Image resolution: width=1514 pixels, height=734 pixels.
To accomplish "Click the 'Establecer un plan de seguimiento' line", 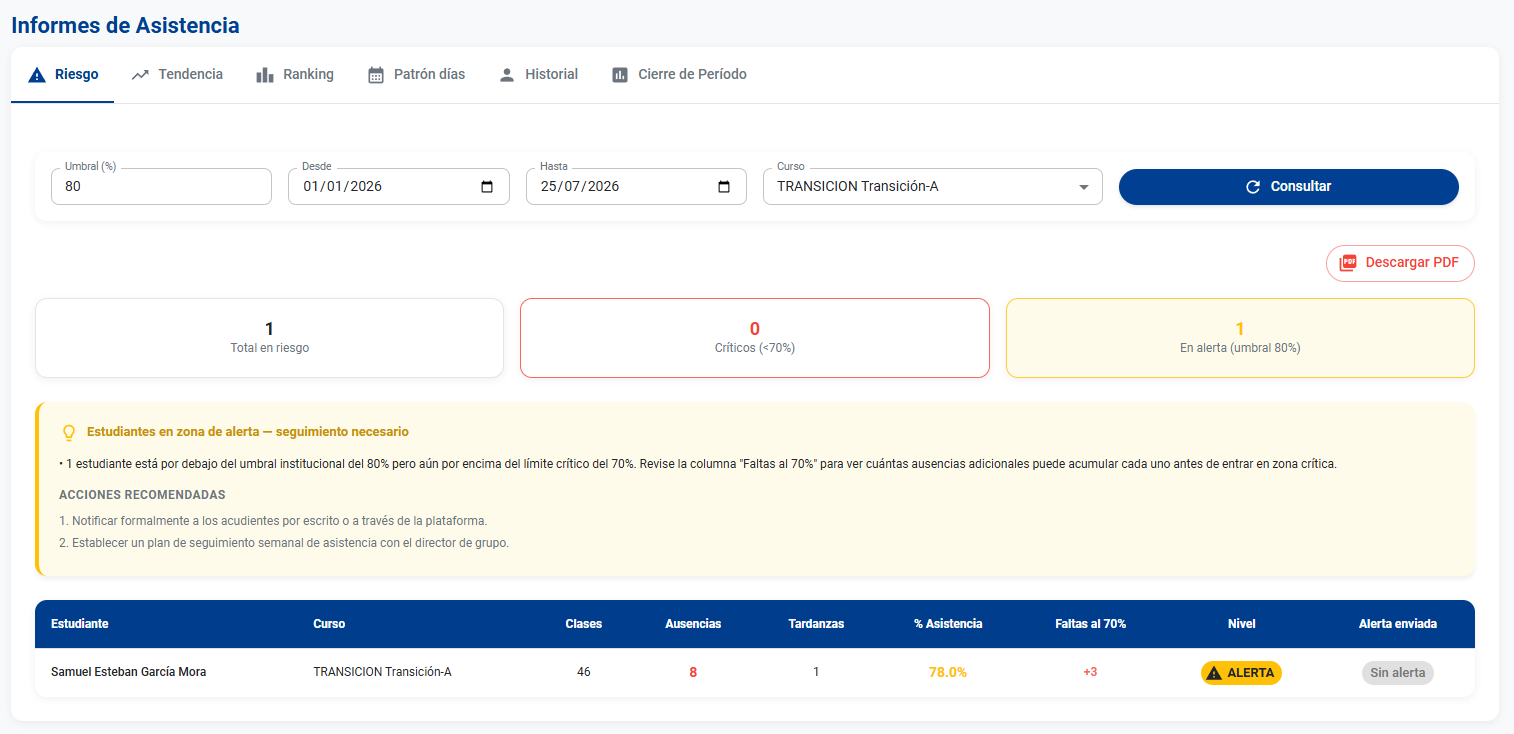I will point(284,543).
